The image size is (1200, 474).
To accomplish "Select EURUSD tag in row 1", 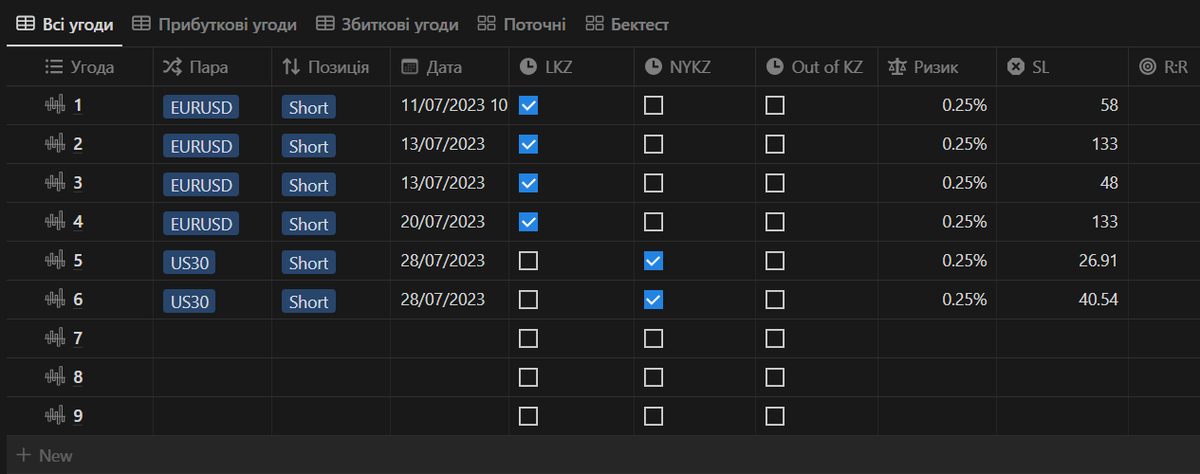I will click(201, 107).
